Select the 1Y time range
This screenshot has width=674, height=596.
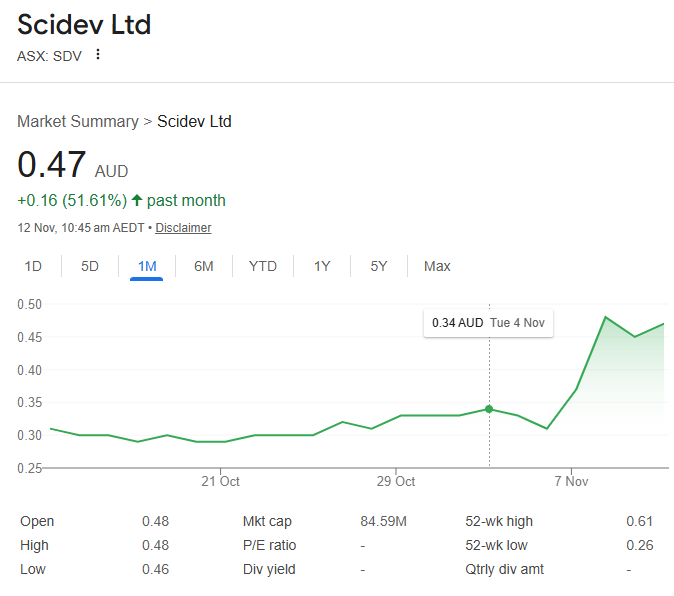(322, 266)
